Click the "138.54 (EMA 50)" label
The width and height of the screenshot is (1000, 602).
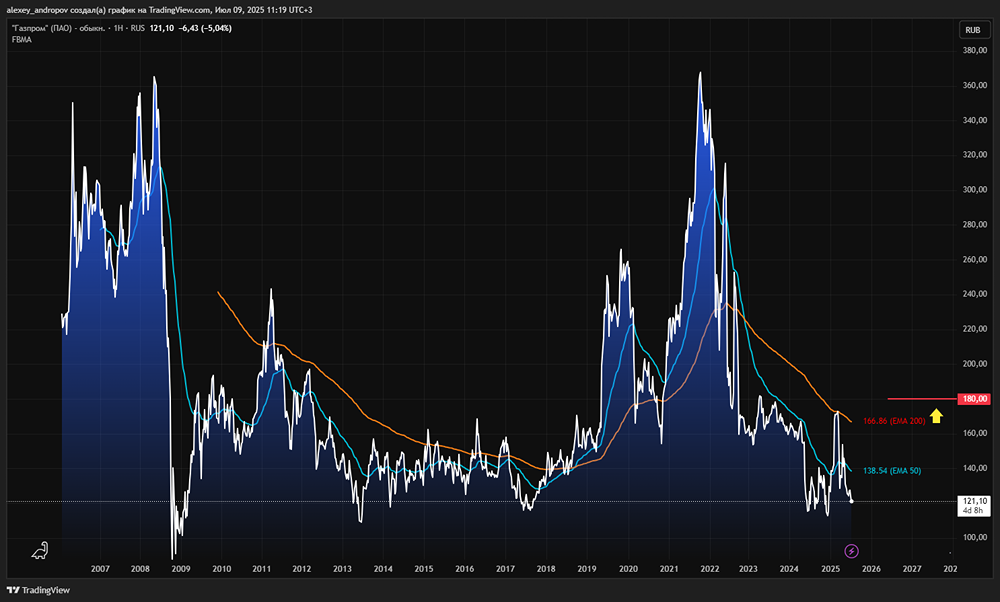point(892,471)
